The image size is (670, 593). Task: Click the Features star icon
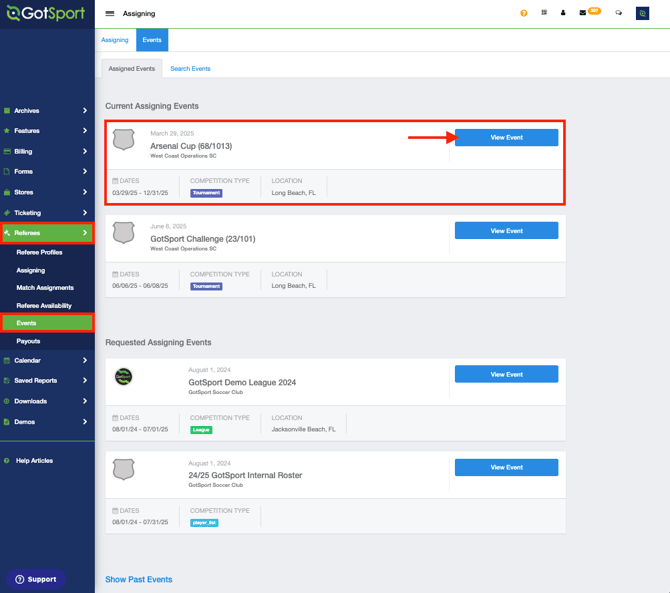point(7,131)
